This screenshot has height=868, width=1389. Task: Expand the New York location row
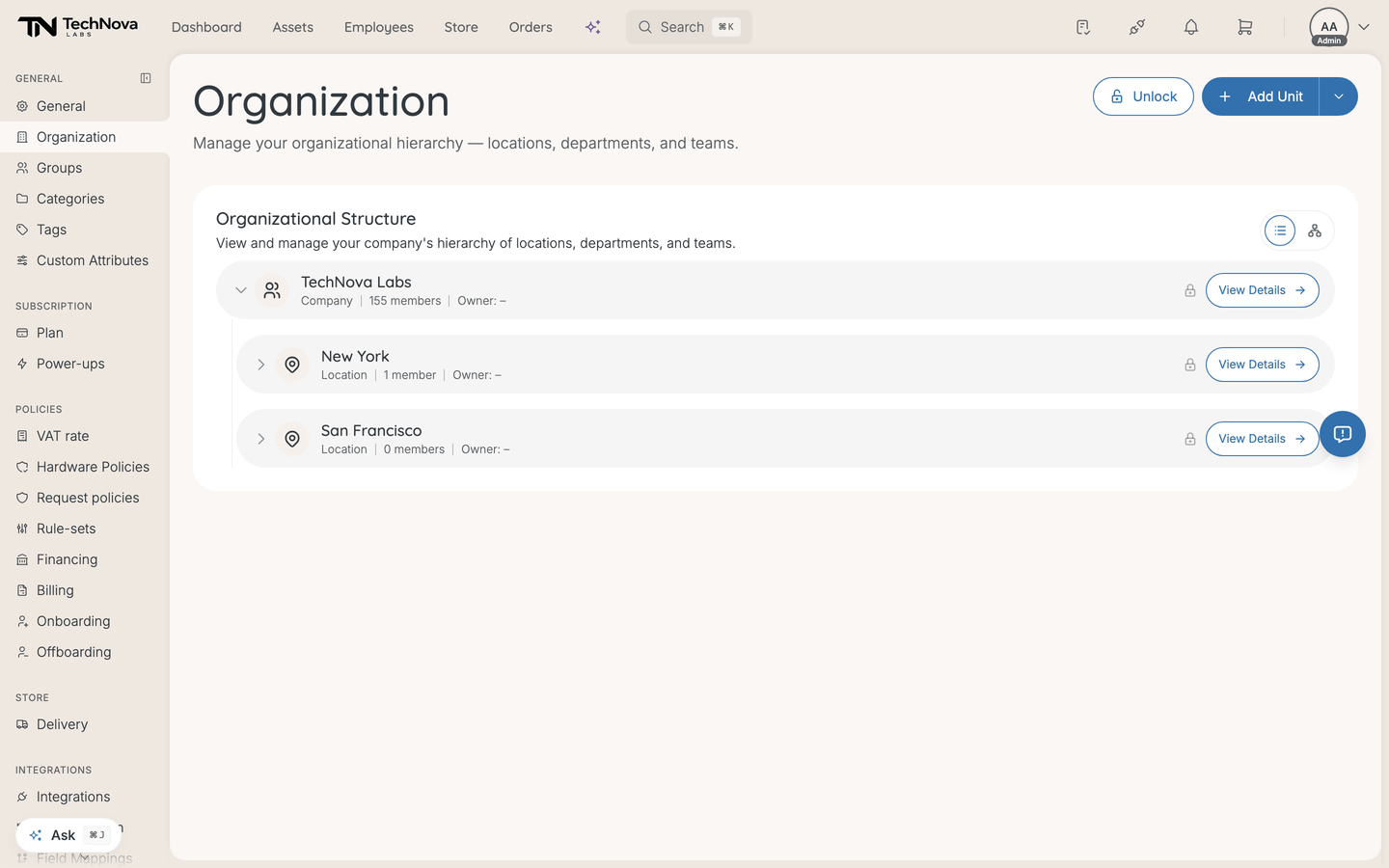260,365
